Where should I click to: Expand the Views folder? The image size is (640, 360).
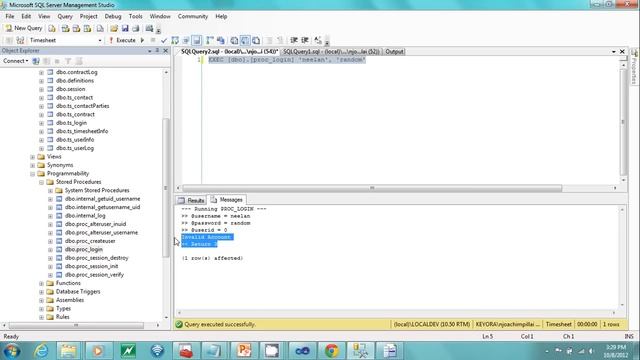tap(32, 157)
